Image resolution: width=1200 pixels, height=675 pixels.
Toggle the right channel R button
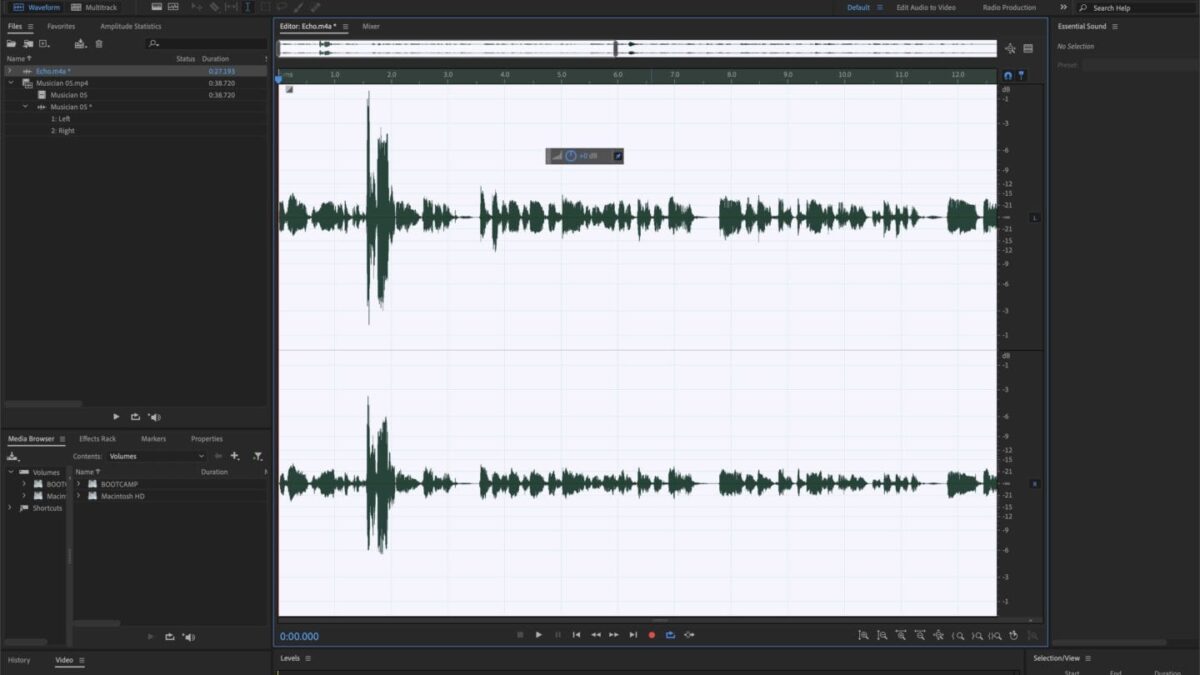tap(1035, 484)
